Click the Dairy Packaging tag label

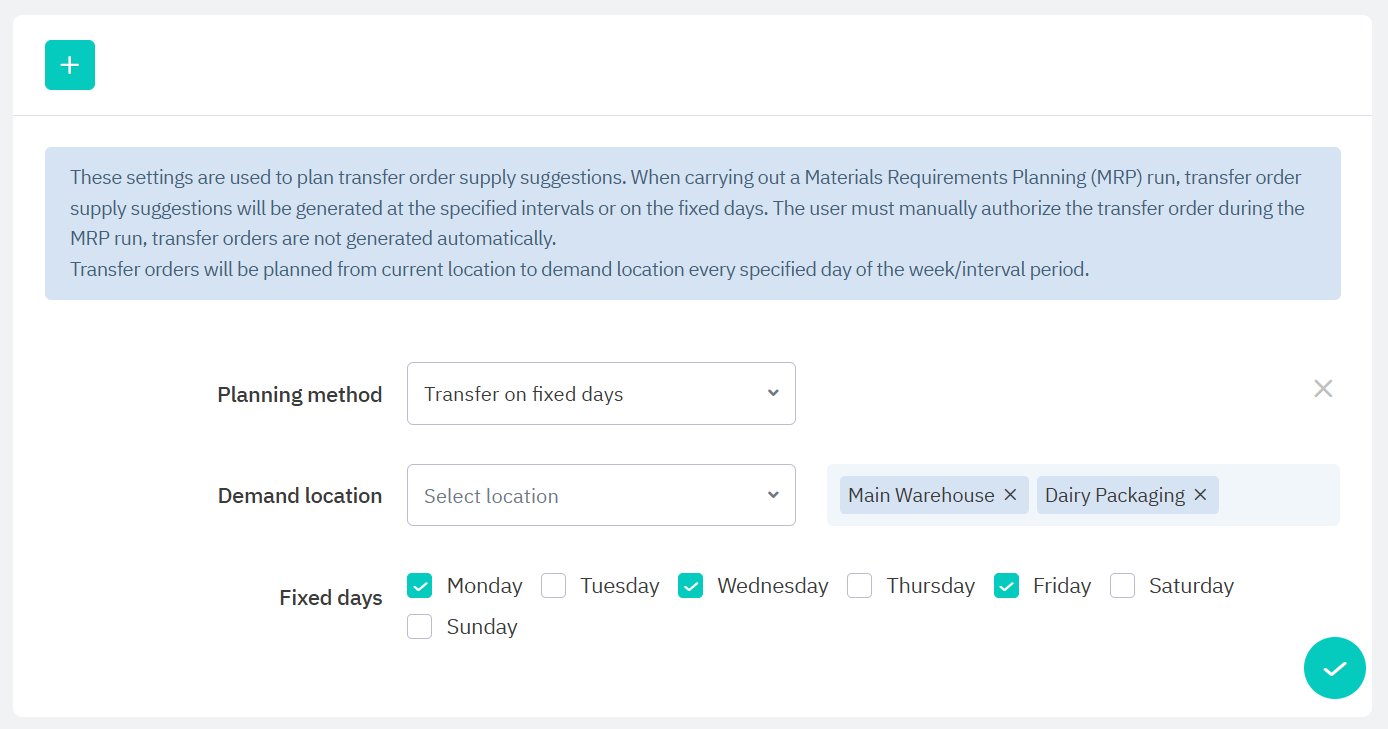[1114, 495]
